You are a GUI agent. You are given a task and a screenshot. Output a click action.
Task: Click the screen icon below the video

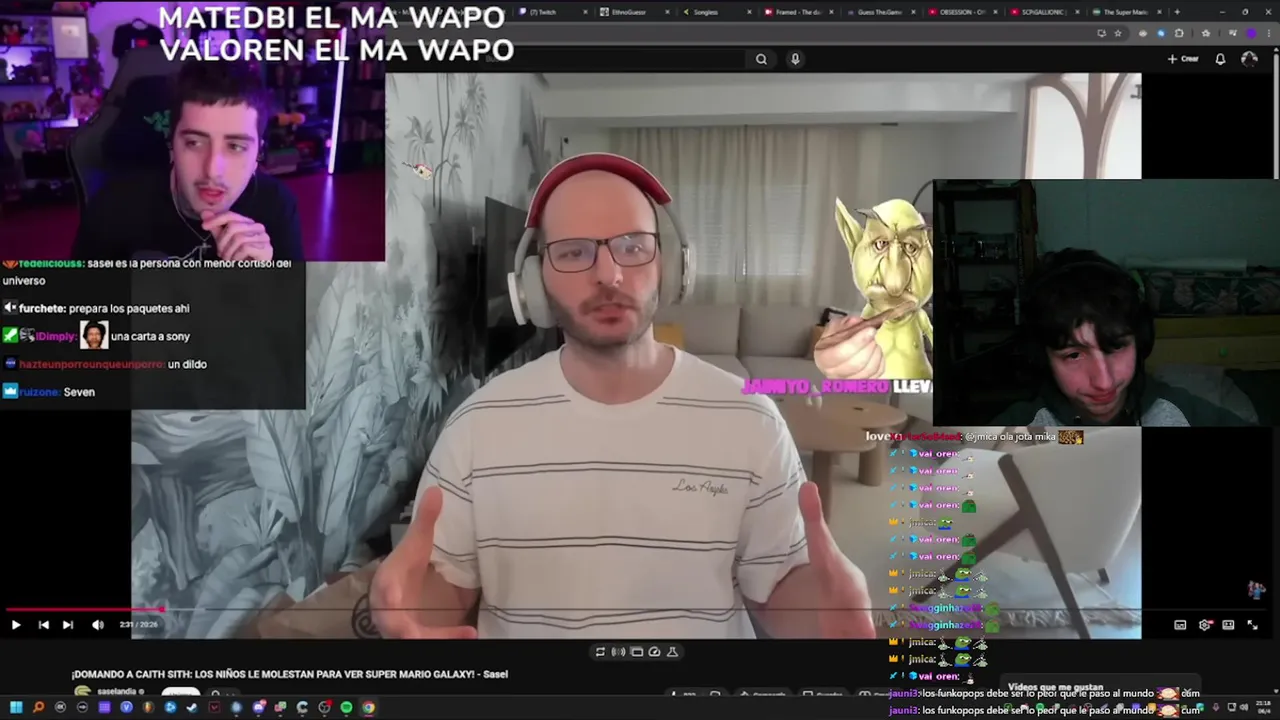click(x=636, y=652)
